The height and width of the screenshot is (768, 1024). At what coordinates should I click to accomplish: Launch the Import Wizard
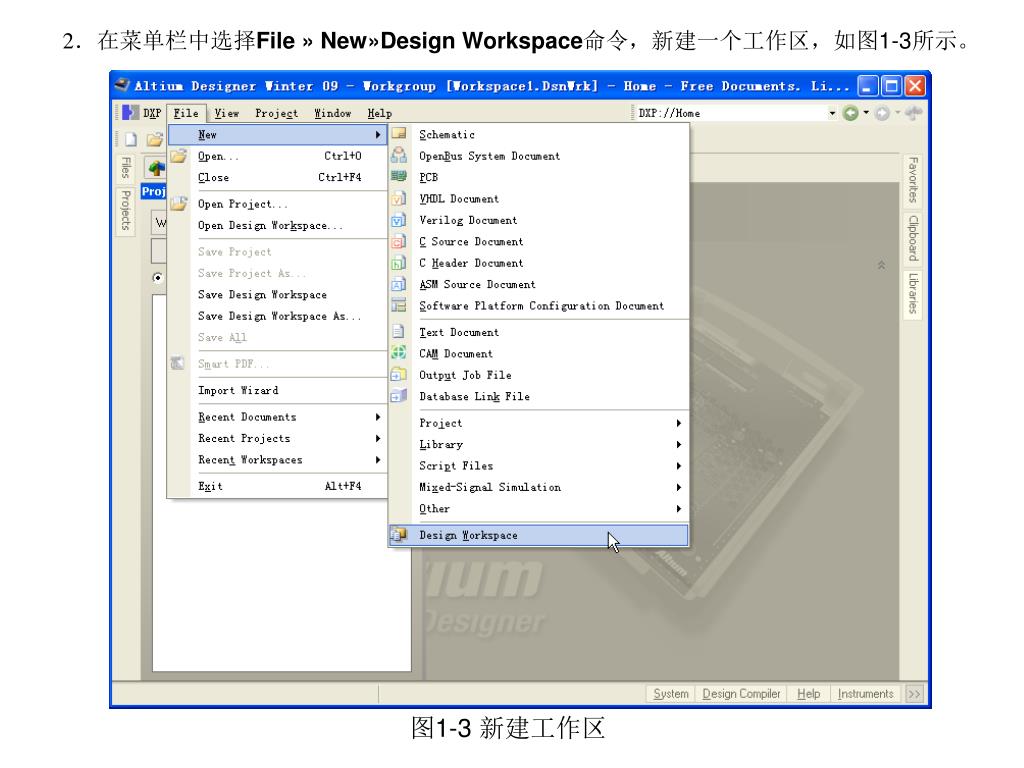[278, 391]
